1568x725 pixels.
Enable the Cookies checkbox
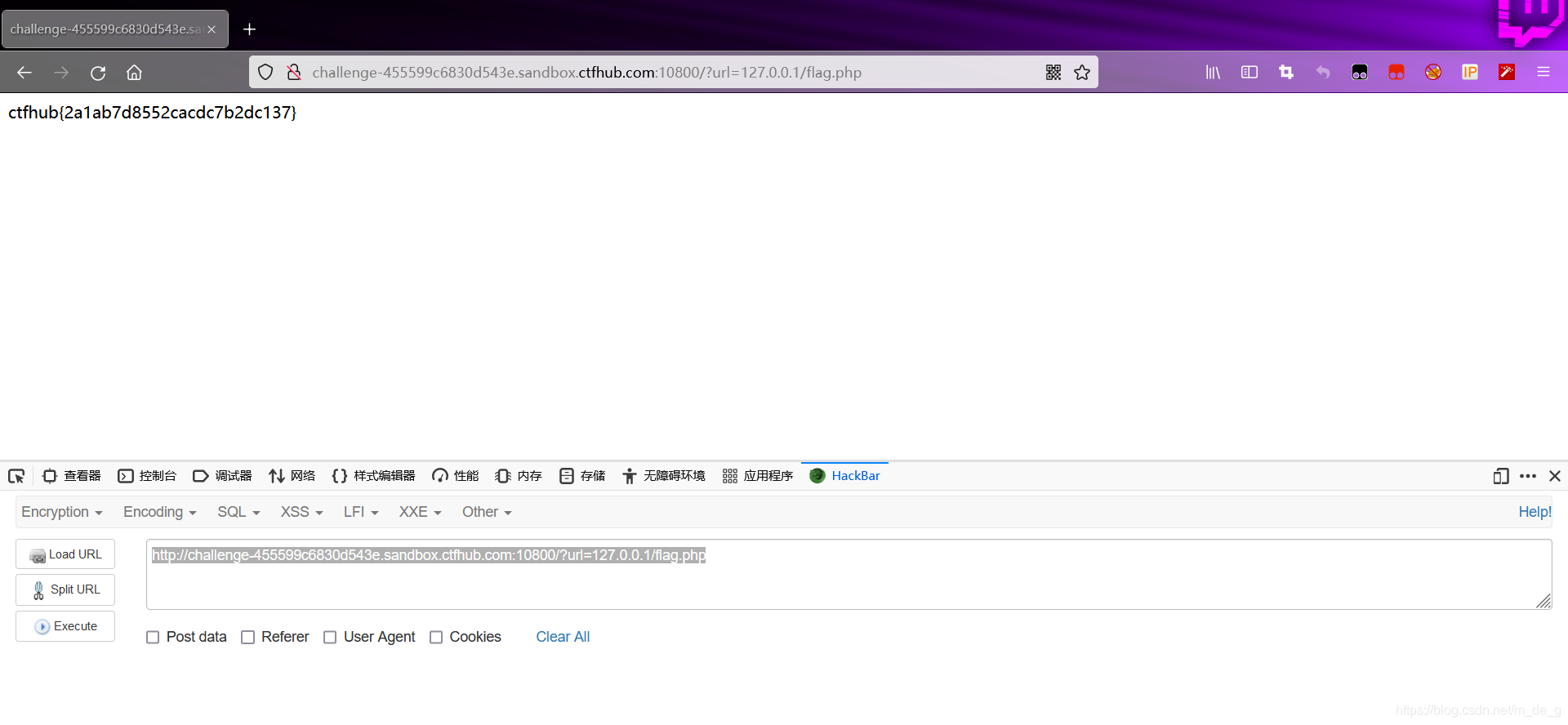click(436, 637)
